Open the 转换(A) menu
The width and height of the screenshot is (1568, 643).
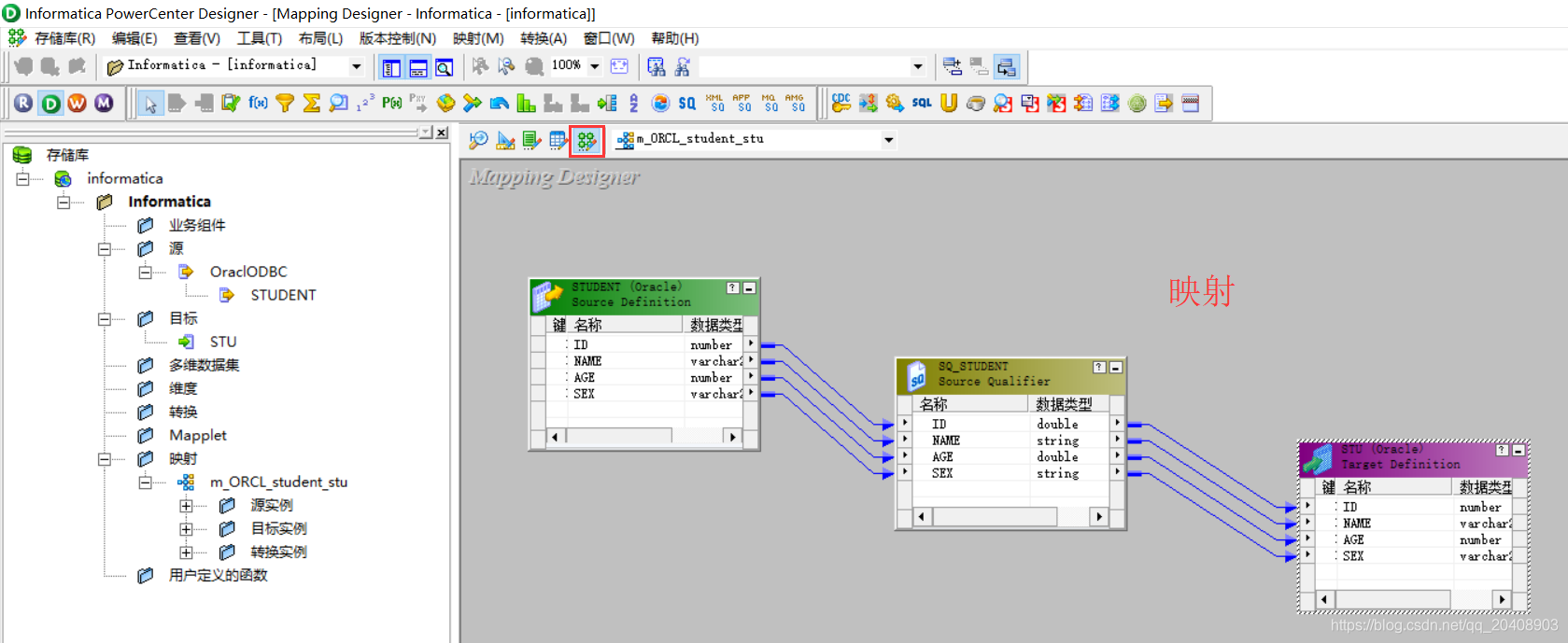544,38
